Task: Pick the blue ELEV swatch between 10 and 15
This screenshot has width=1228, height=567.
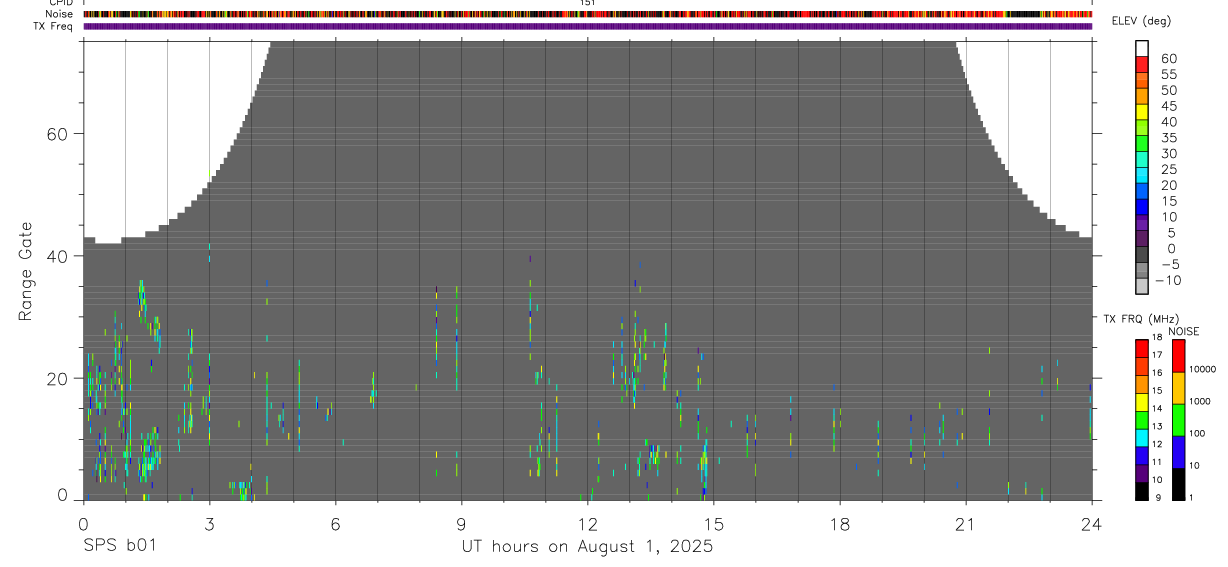Action: tap(1142, 207)
